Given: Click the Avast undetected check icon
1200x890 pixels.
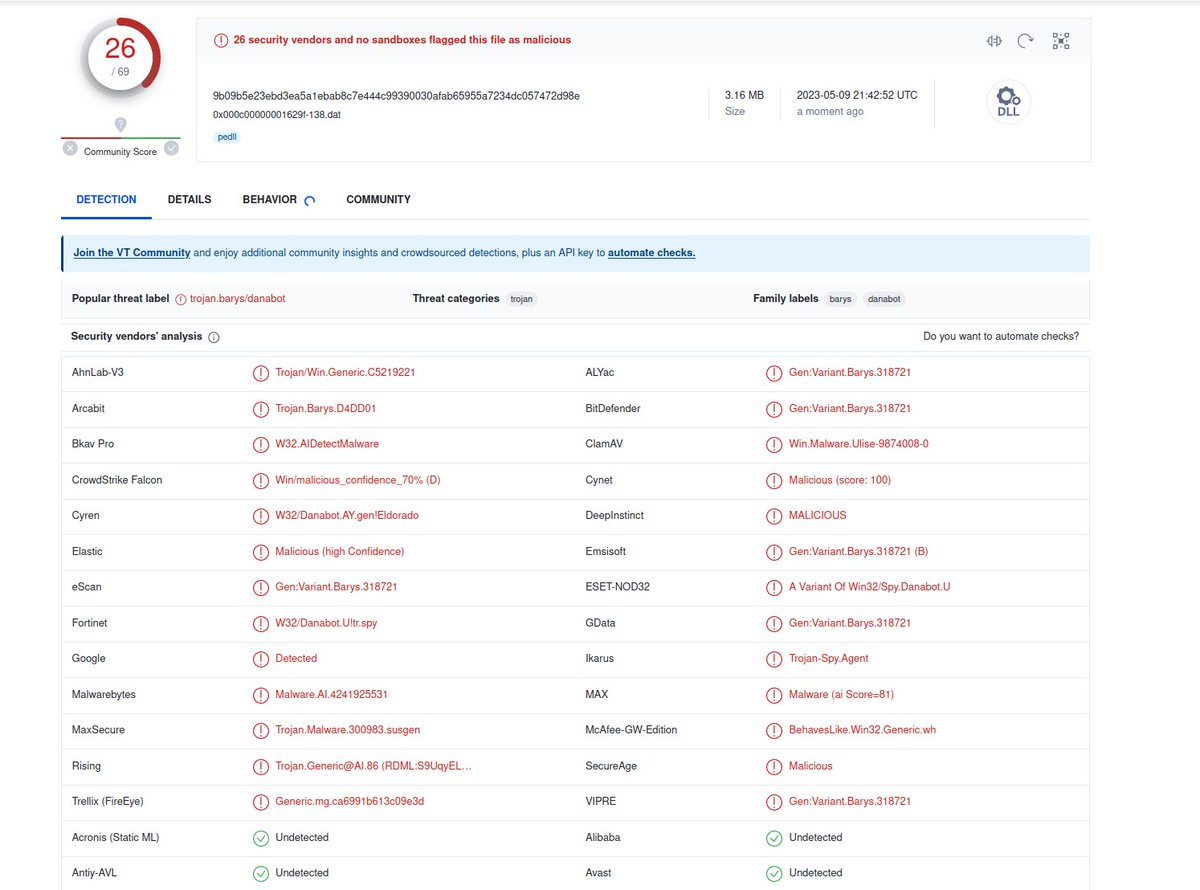Looking at the screenshot, I should 773,873.
